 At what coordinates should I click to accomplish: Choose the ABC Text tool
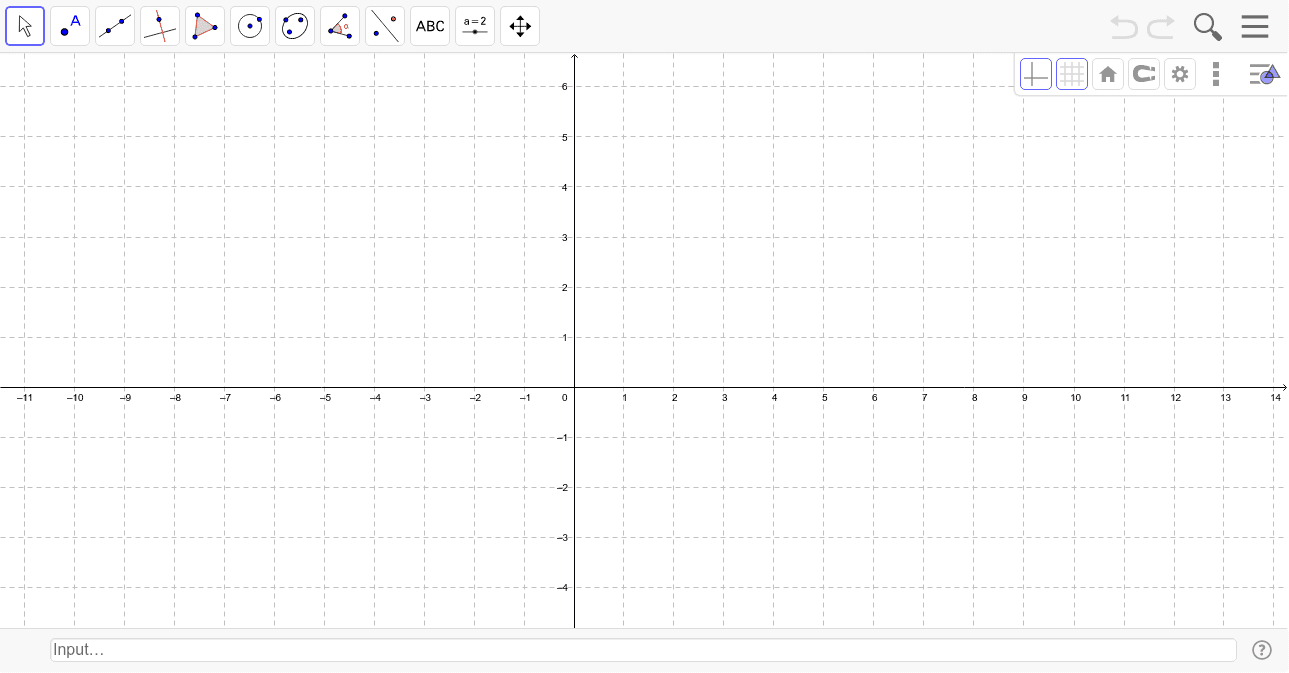pos(430,26)
